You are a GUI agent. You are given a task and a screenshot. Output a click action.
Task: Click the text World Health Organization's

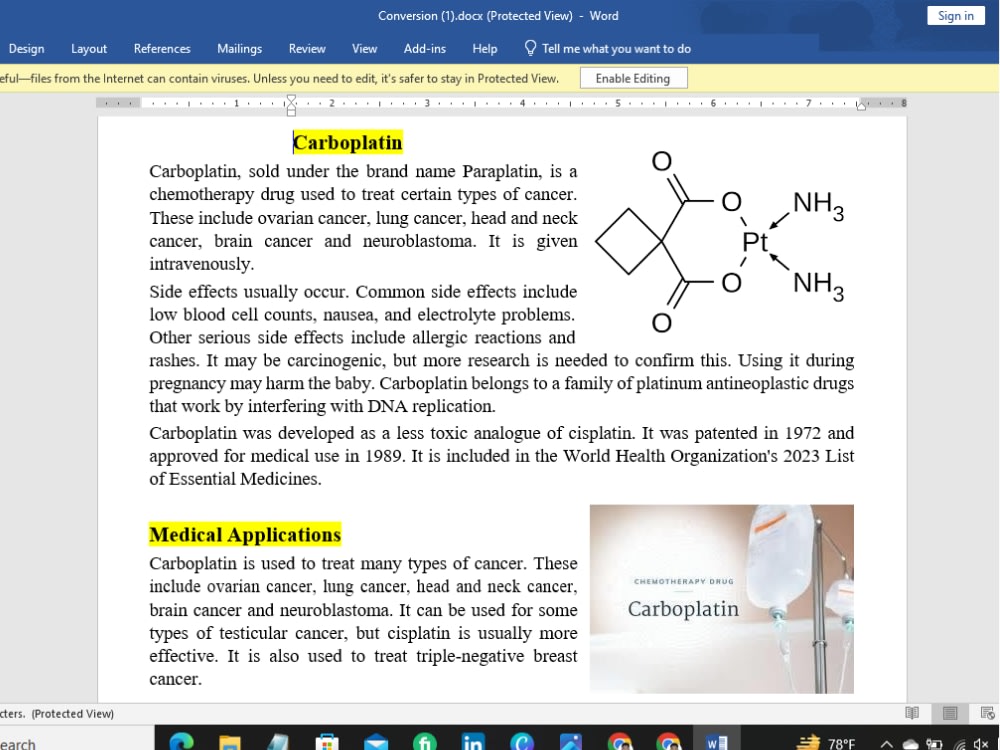click(670, 456)
